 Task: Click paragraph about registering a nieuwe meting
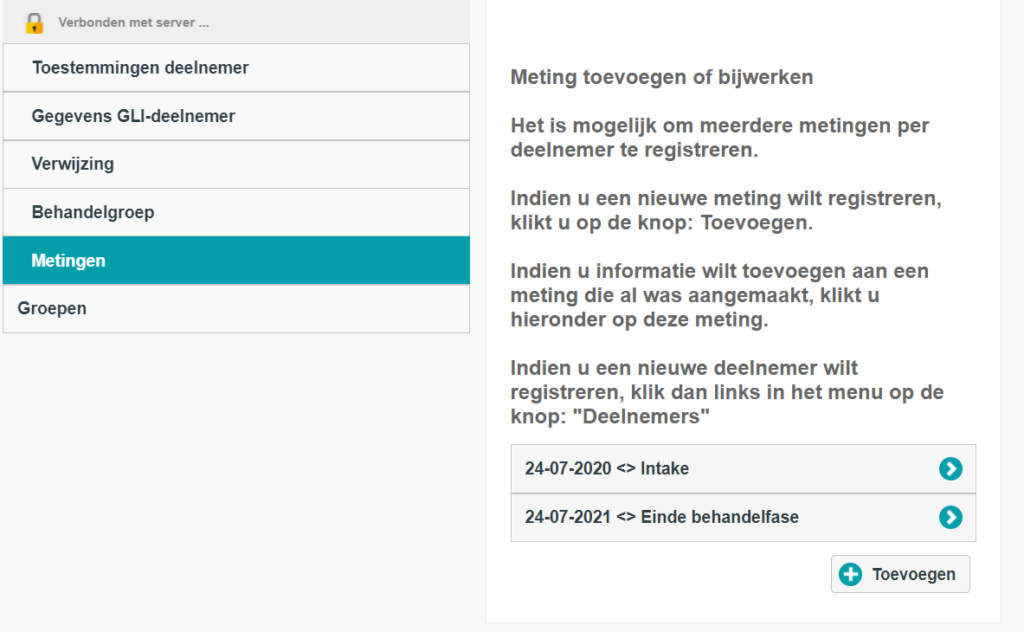tap(724, 210)
